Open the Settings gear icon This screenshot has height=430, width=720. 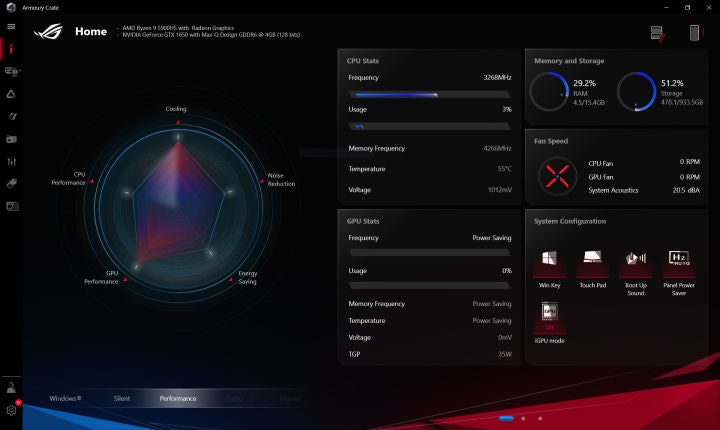11,410
